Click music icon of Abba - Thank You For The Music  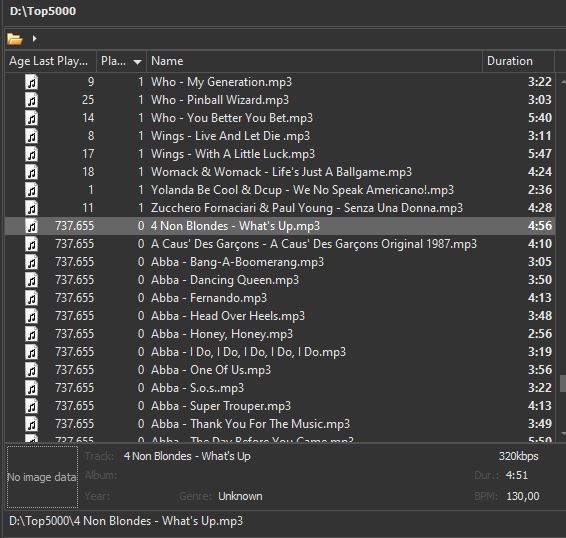point(31,424)
